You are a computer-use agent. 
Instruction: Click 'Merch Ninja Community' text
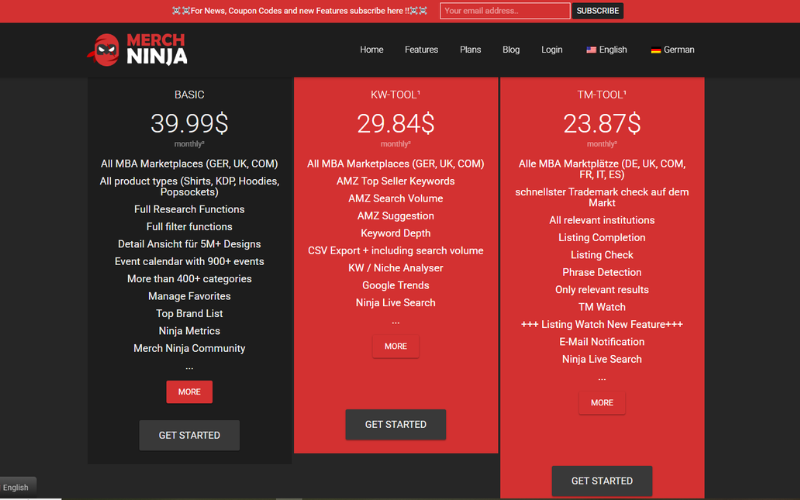pyautogui.click(x=189, y=348)
